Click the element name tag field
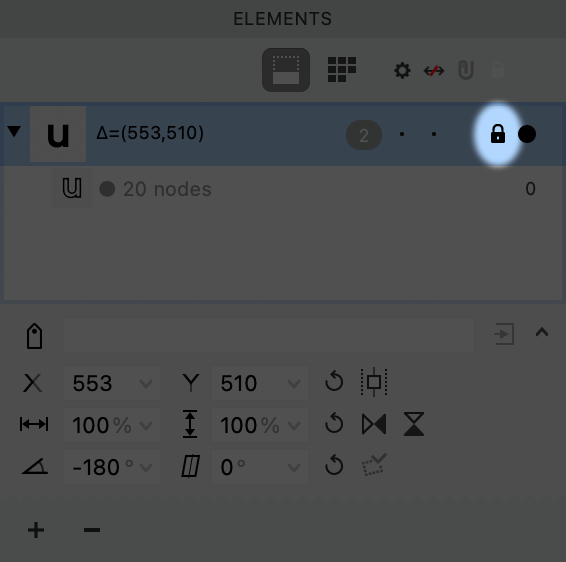 (x=269, y=335)
